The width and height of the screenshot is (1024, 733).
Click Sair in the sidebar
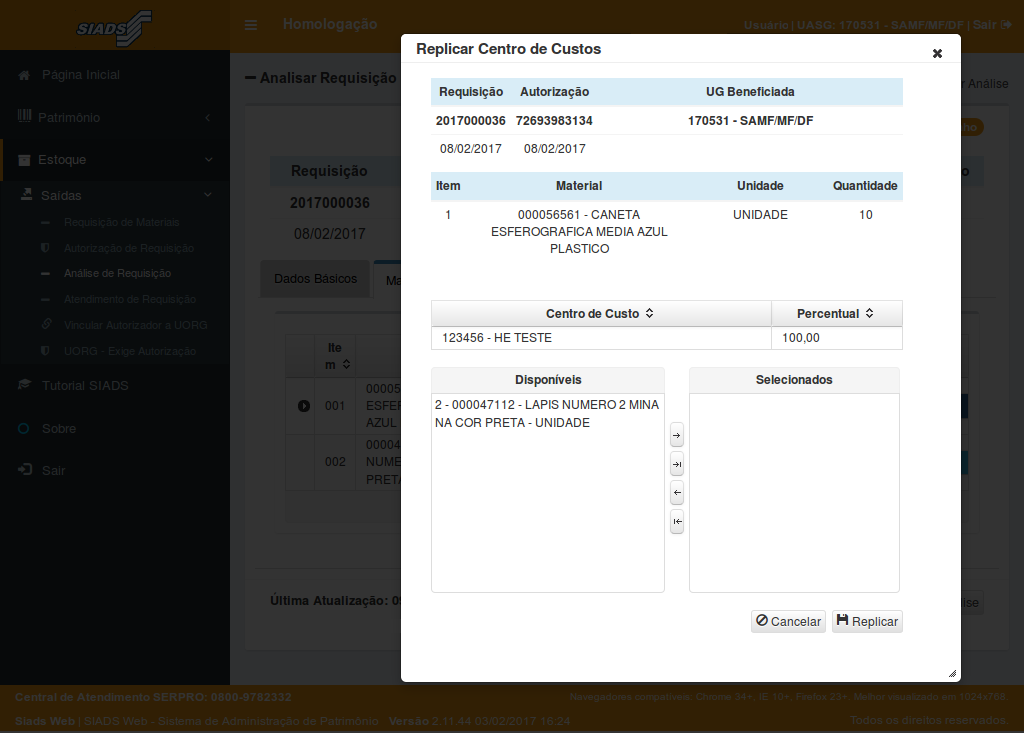point(53,470)
